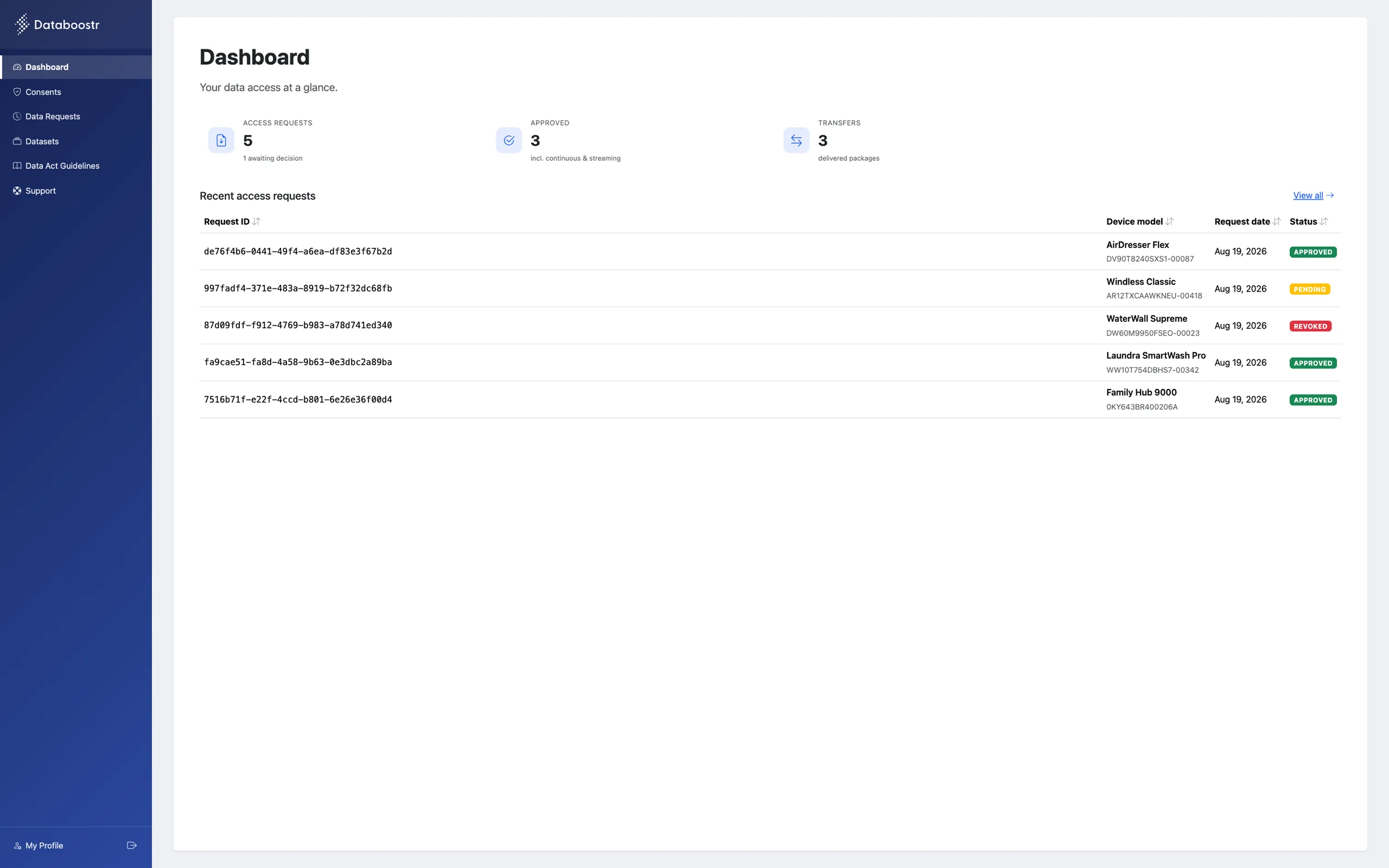Screen dimensions: 1389x868
Task: Click serial DW60M9950FSEO-00023
Action: (1152, 333)
